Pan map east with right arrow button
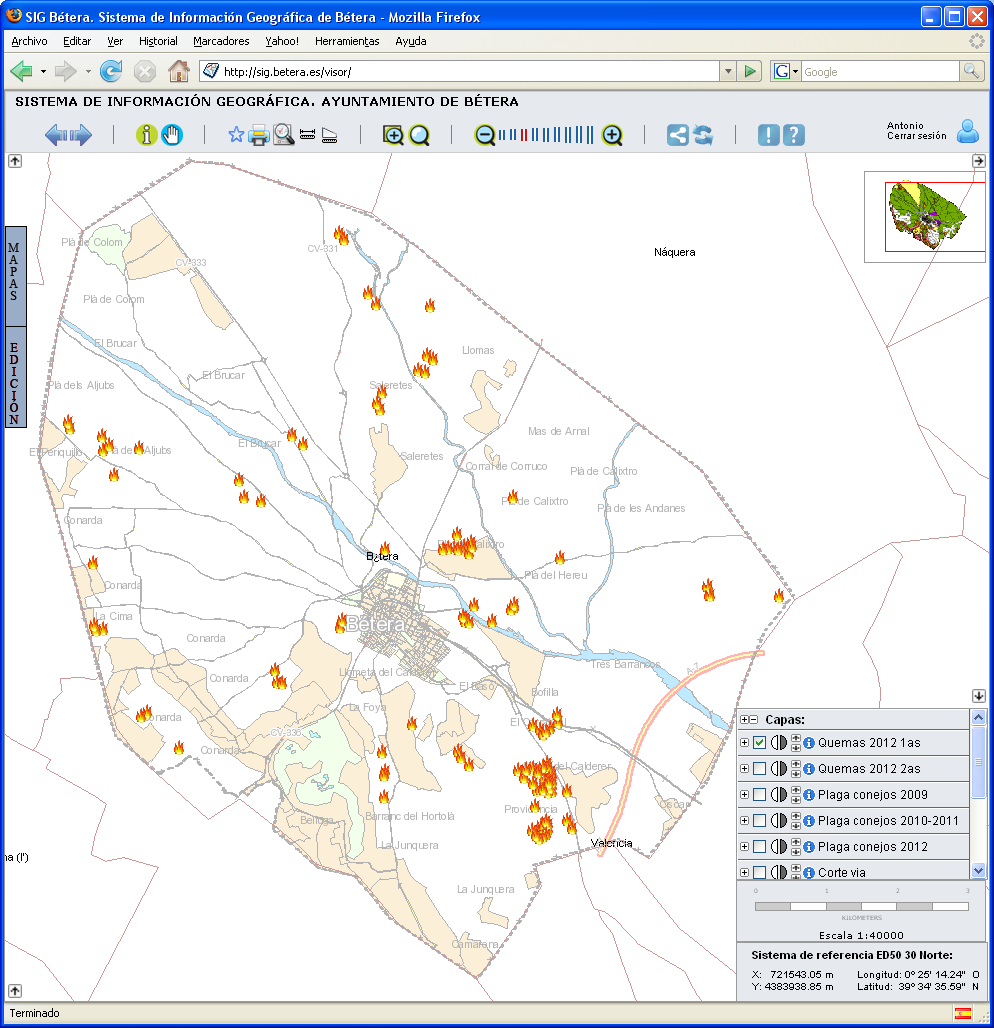 click(978, 161)
